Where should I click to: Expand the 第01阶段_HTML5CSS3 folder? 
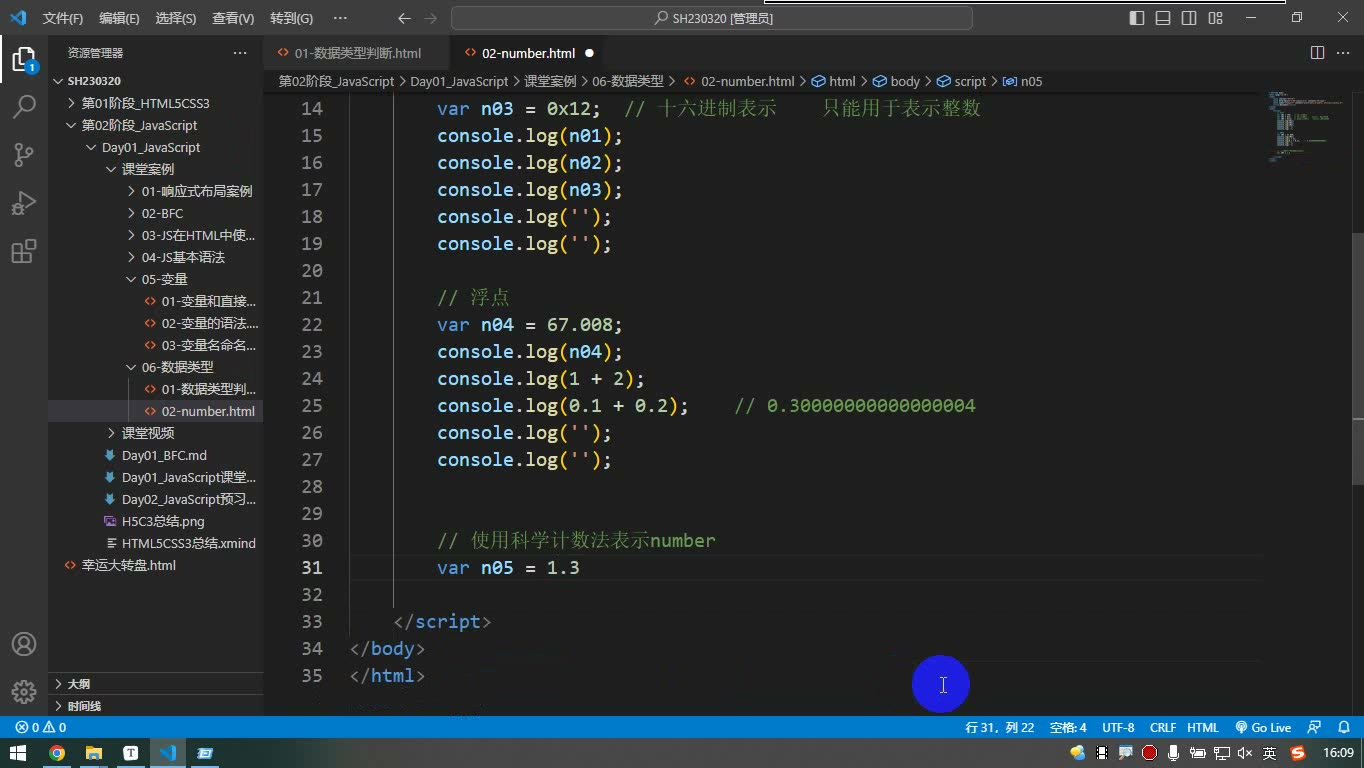coord(155,103)
